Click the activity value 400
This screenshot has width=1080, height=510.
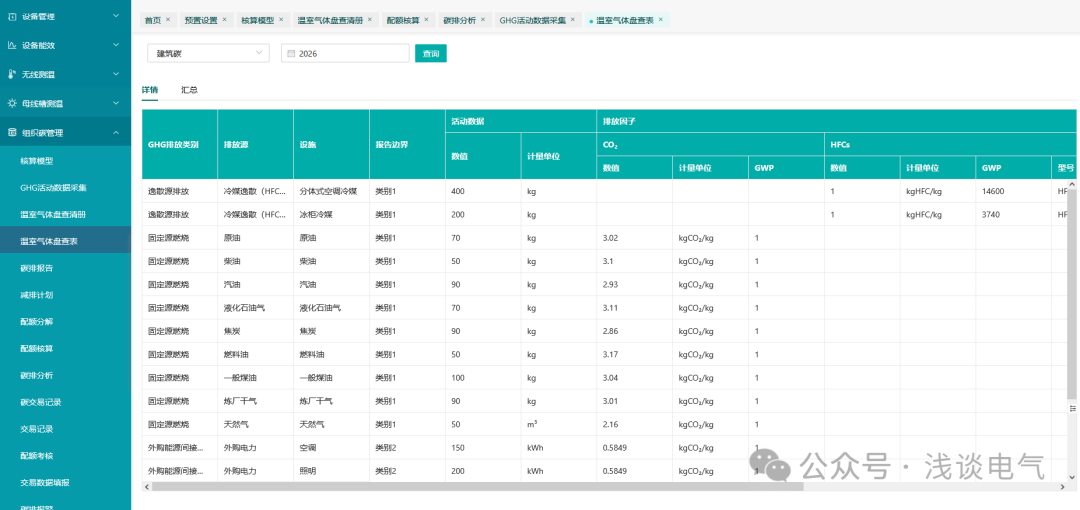[x=458, y=192]
